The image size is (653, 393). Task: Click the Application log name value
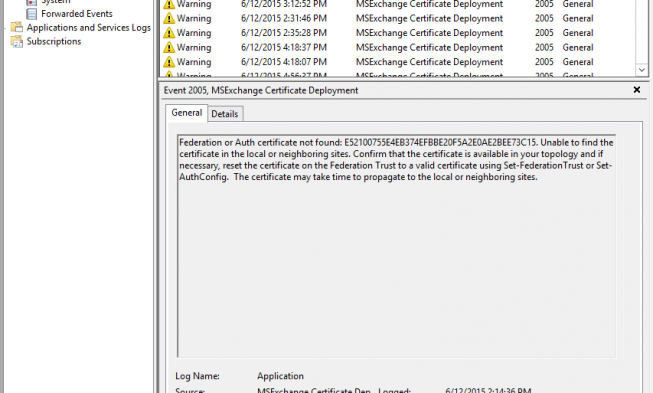coord(280,376)
